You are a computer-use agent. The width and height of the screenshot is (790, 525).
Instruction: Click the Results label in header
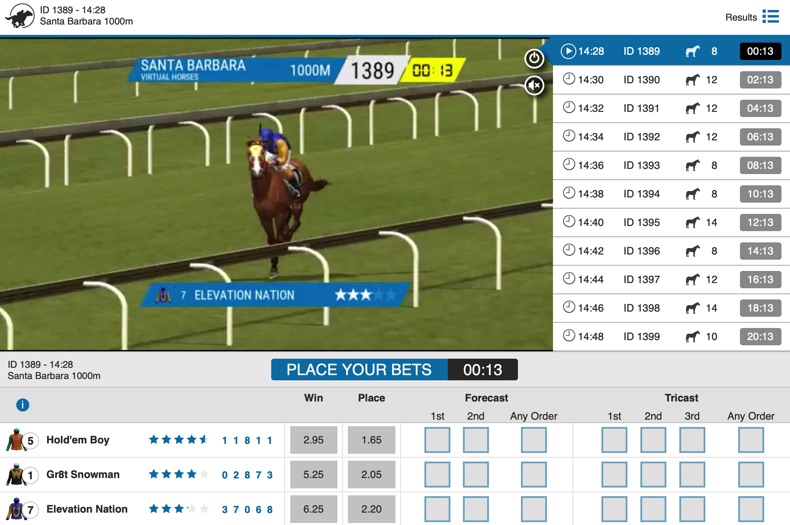click(741, 17)
